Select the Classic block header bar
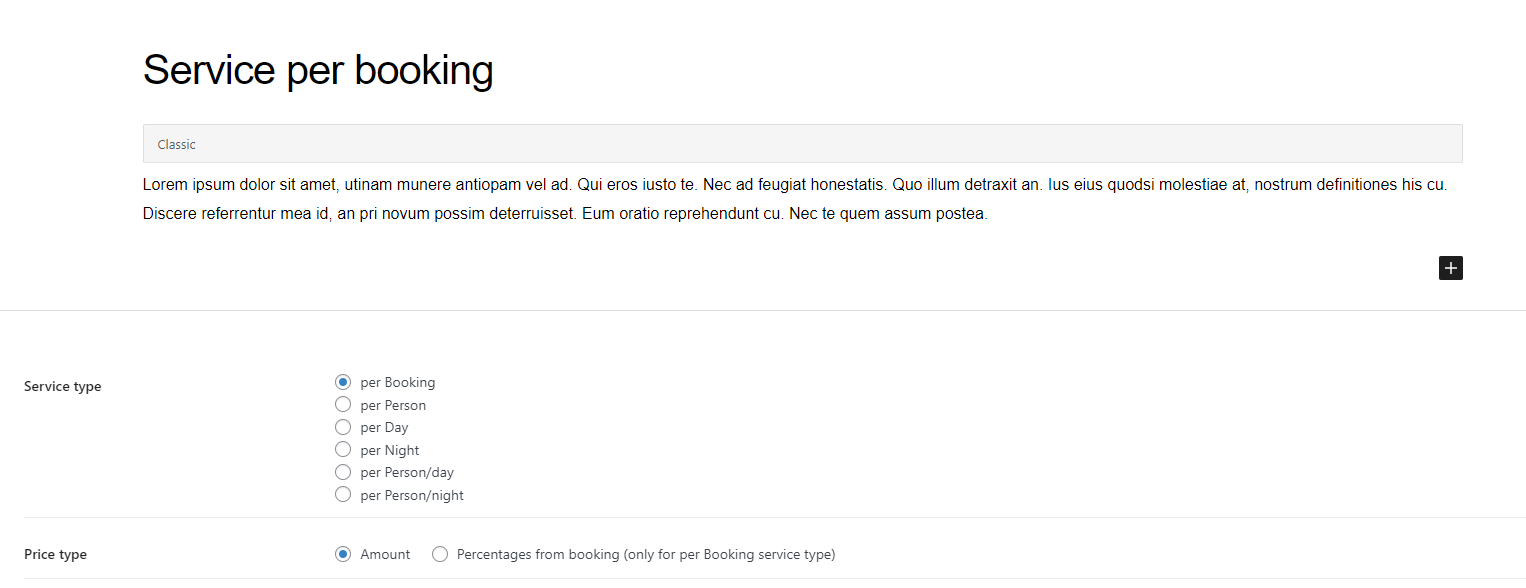 pyautogui.click(x=802, y=144)
